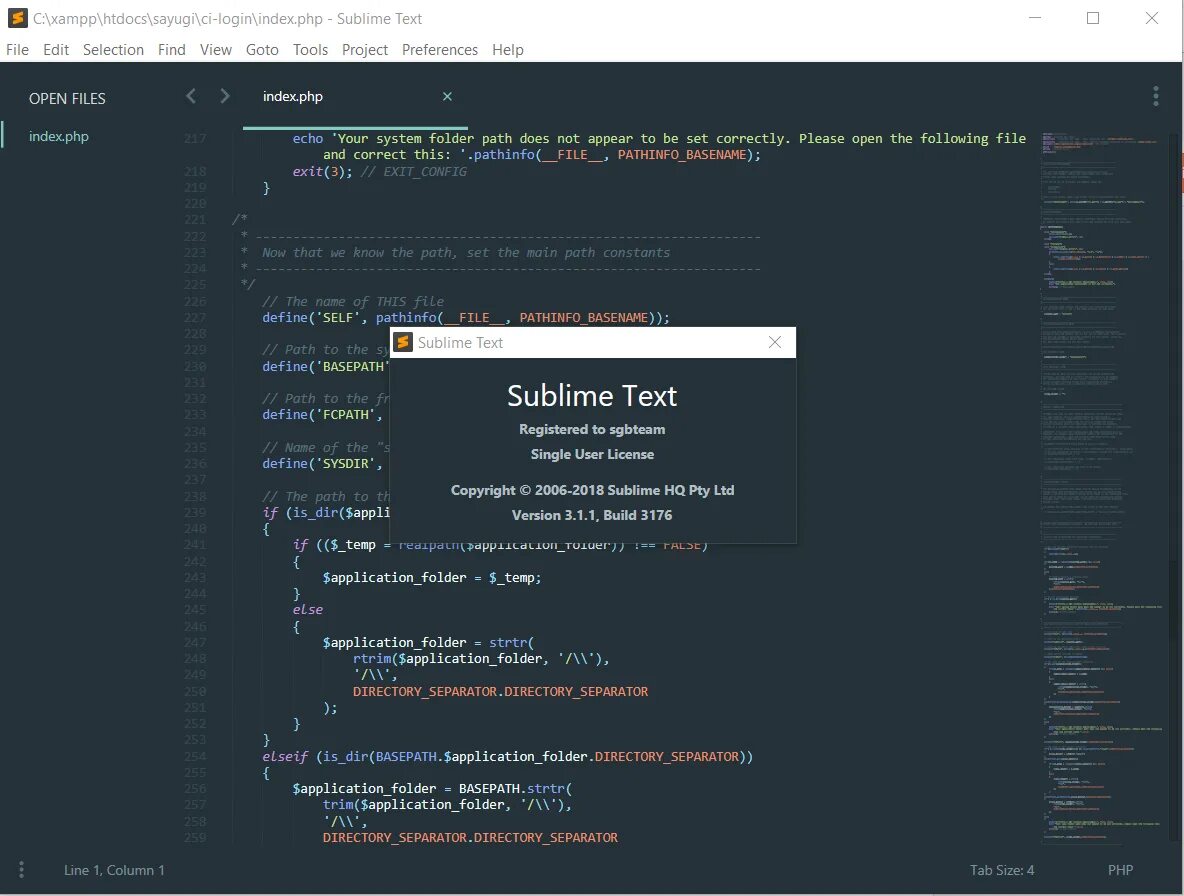Click line number 254 in the gutter
This screenshot has height=896, width=1184.
pyautogui.click(x=195, y=756)
